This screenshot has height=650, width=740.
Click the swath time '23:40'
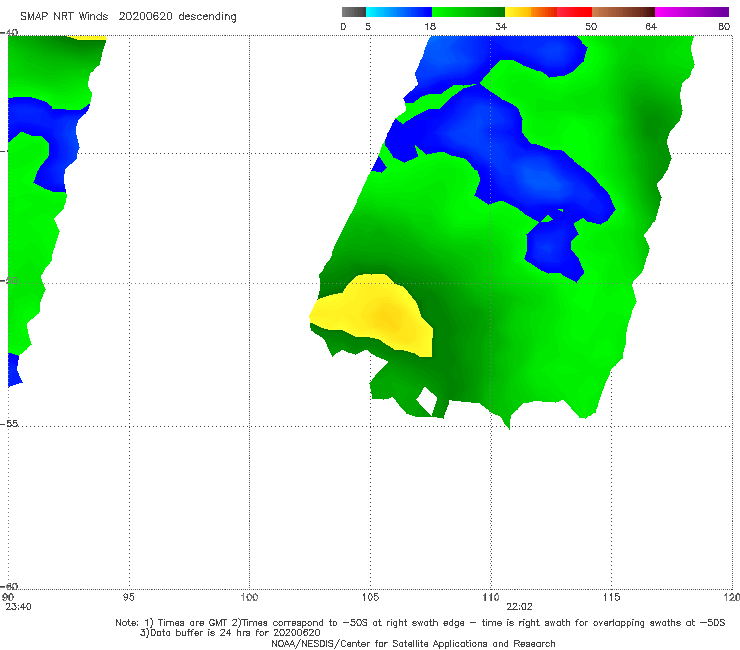(x=18, y=607)
